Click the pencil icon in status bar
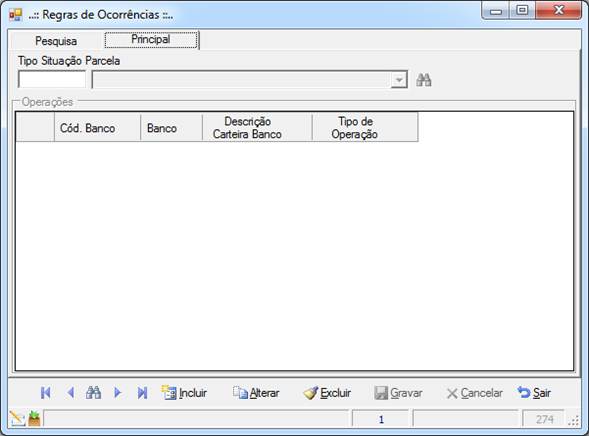Image resolution: width=589 pixels, height=436 pixels. pyautogui.click(x=17, y=418)
